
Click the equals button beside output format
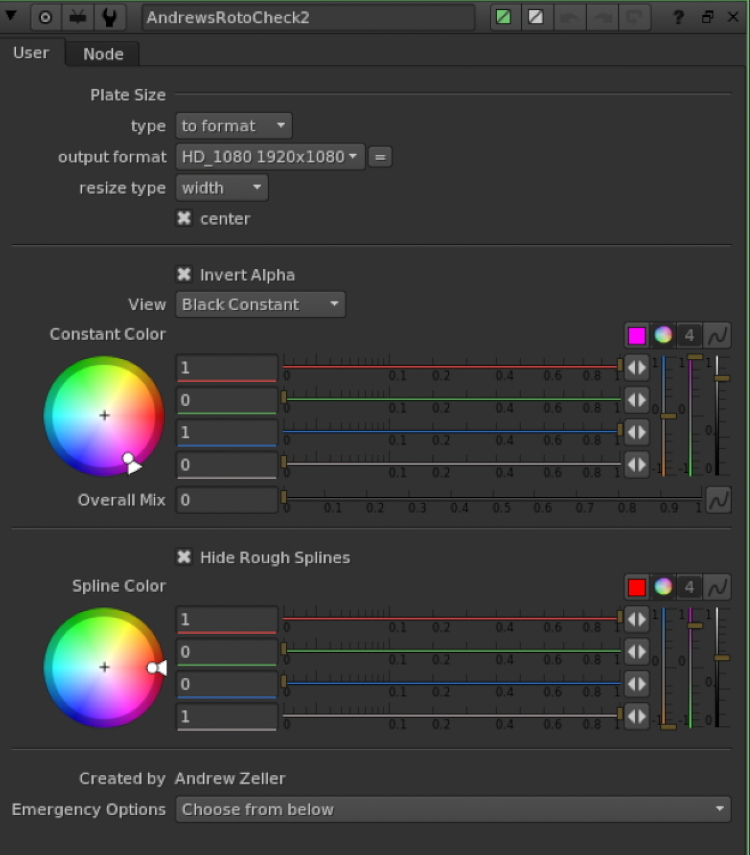[x=381, y=157]
